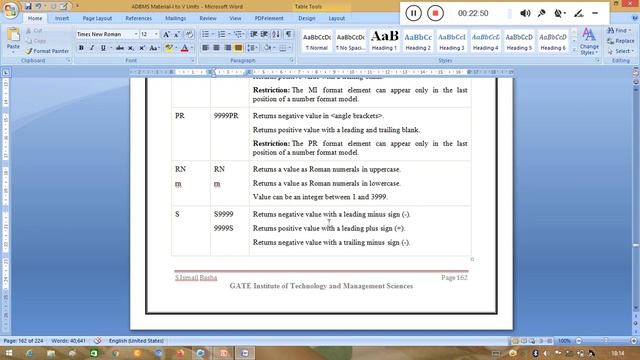The image size is (640, 360).
Task: Paste clipboard contents
Action: [x=13, y=39]
